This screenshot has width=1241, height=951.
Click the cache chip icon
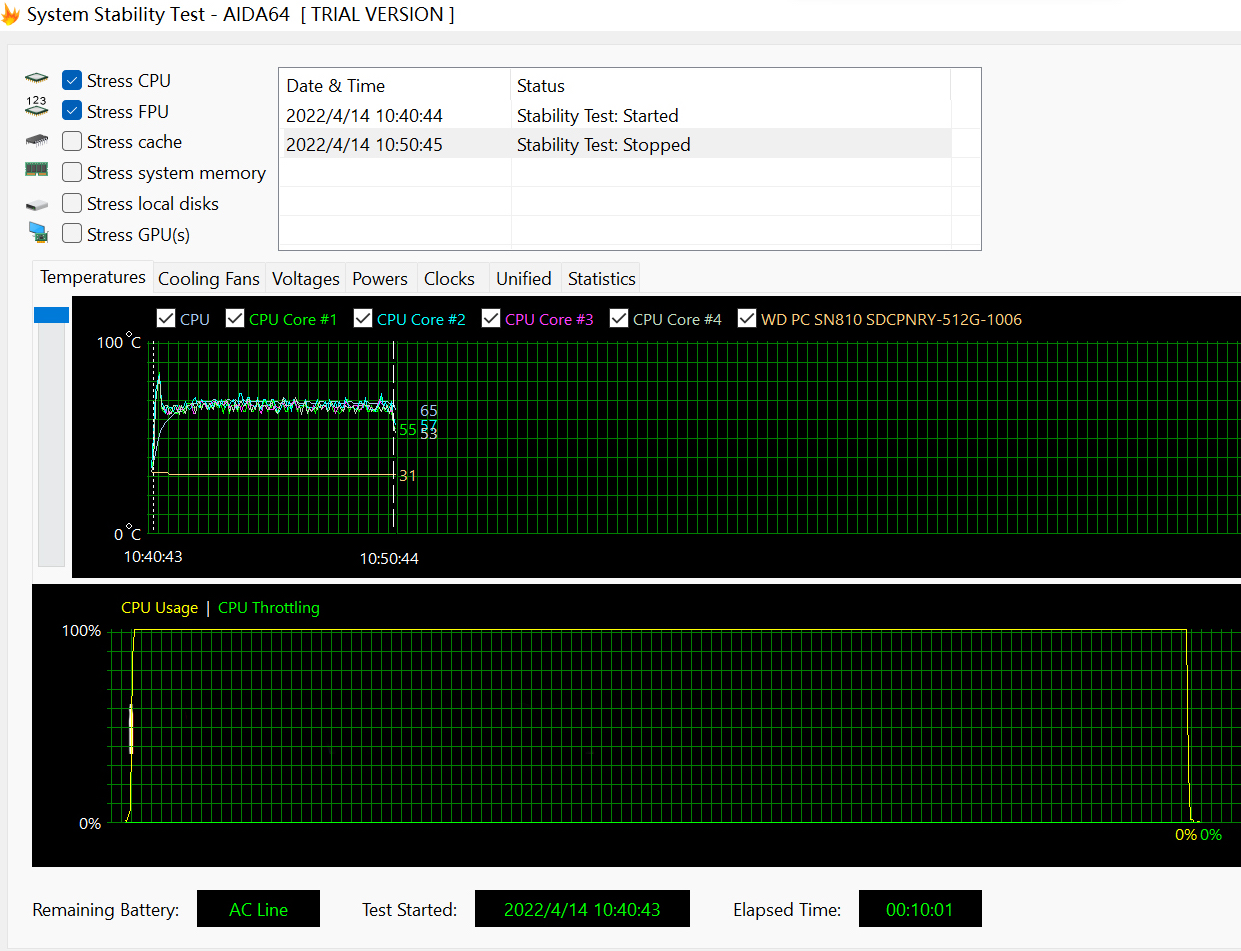[x=37, y=141]
